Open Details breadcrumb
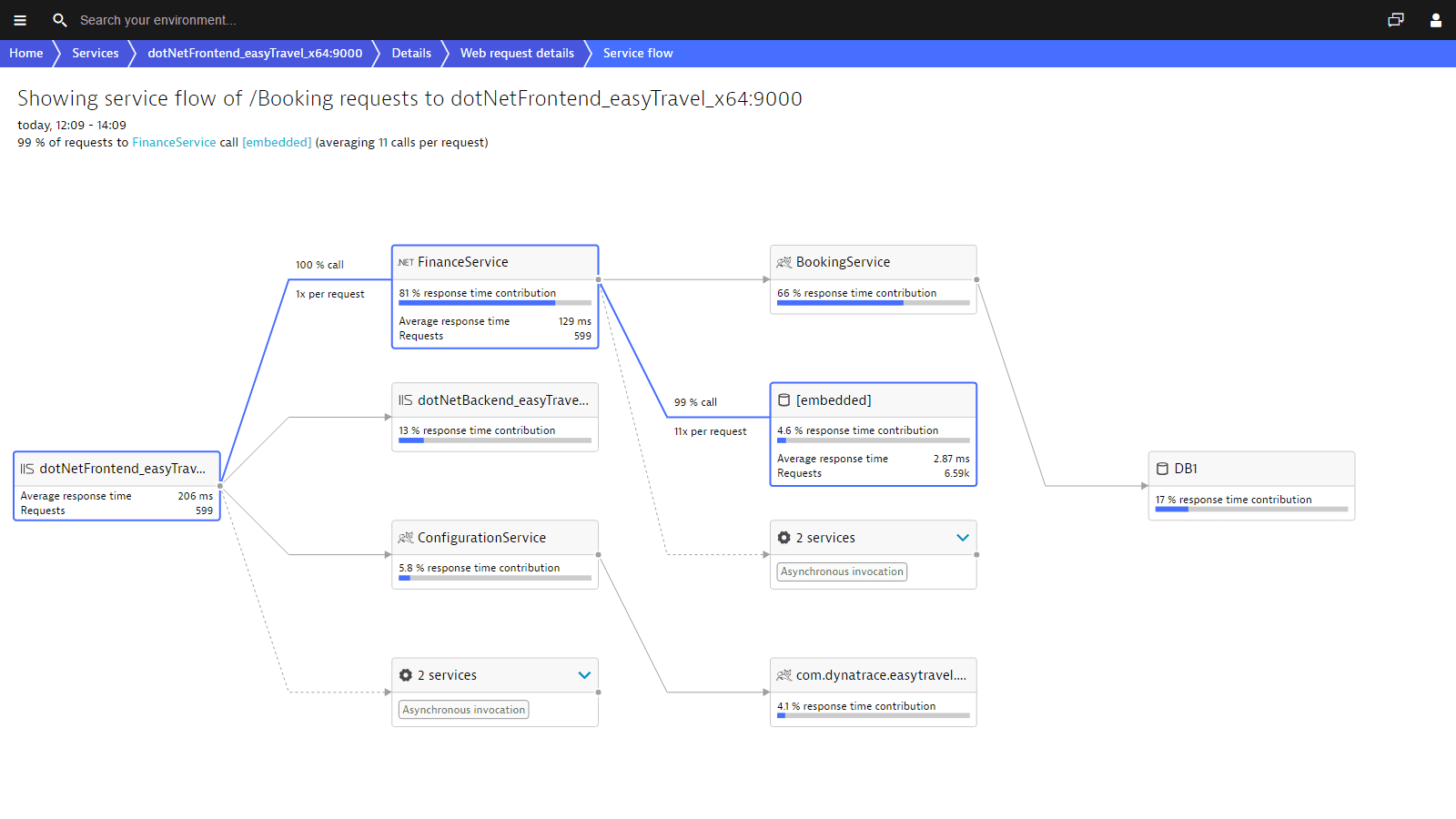 point(411,53)
